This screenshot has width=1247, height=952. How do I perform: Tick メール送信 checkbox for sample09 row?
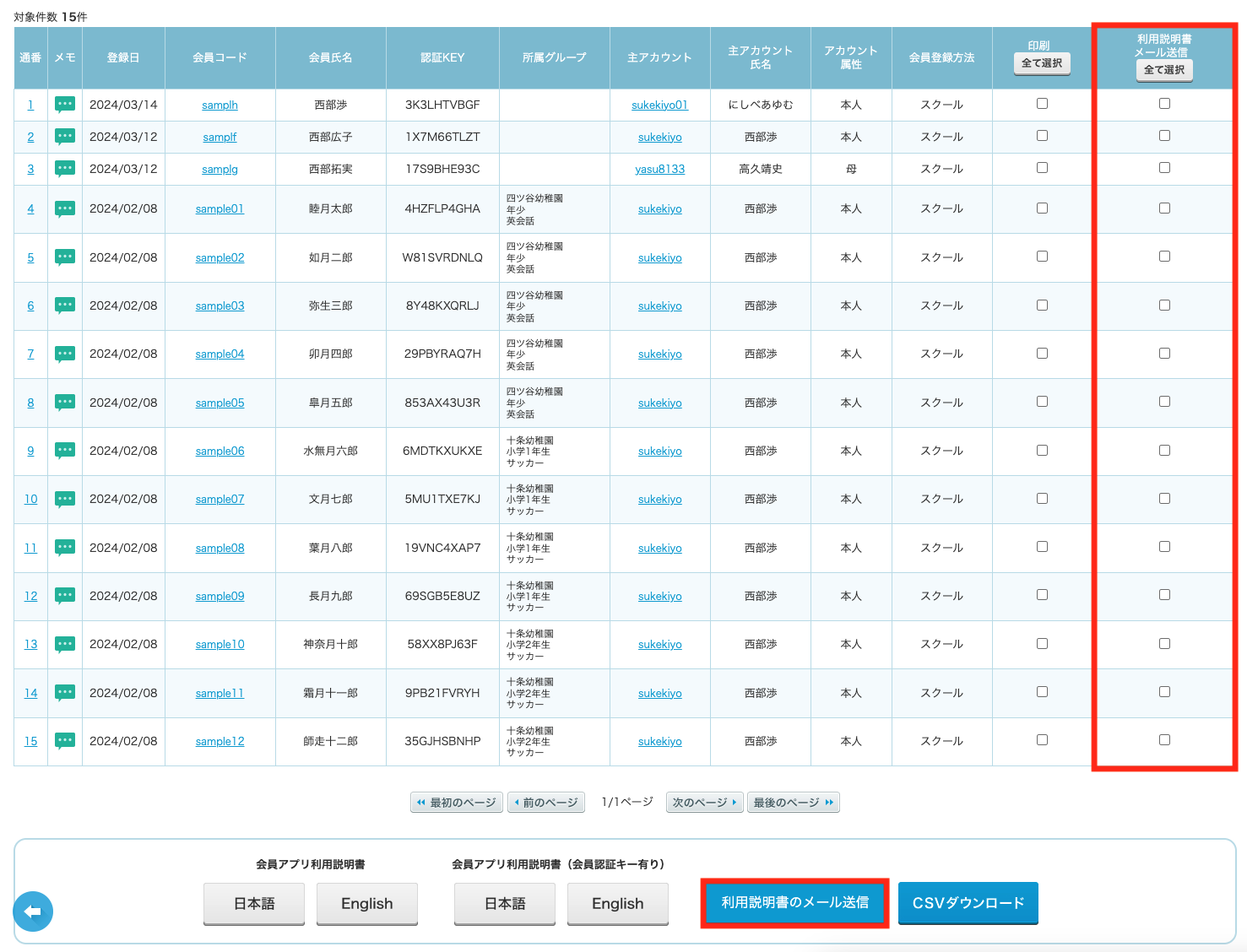tap(1164, 595)
